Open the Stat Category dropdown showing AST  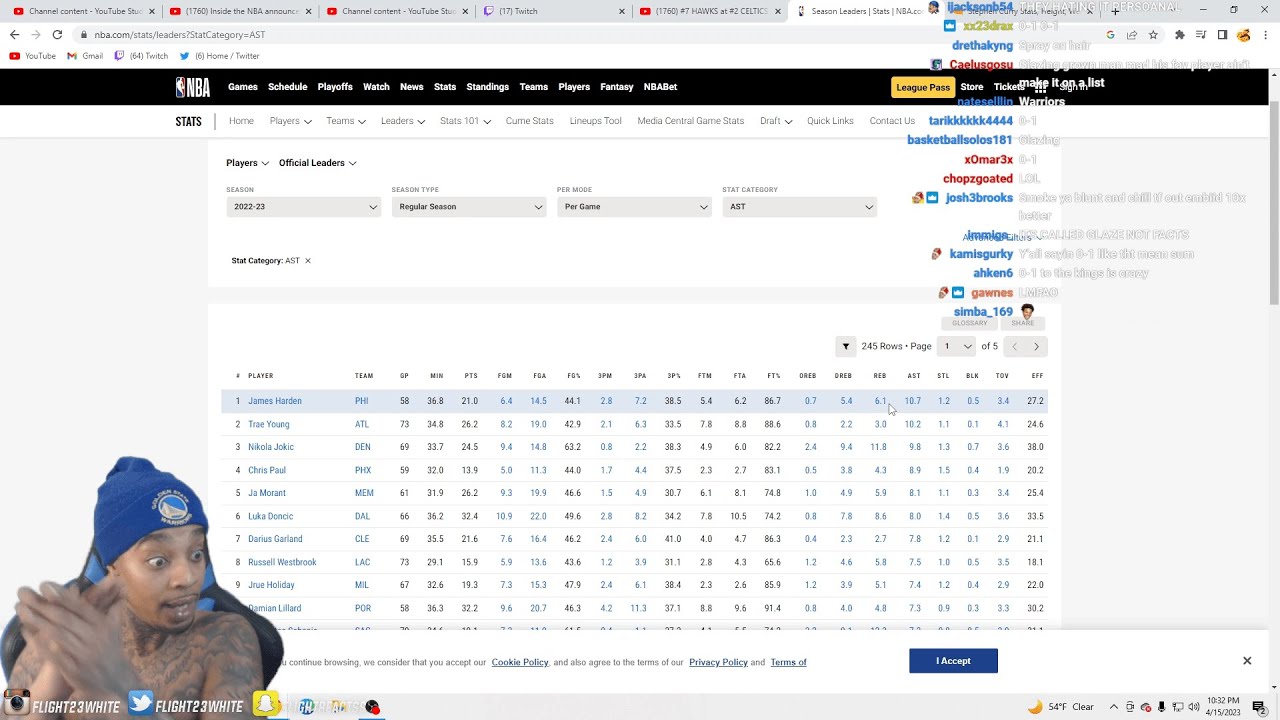pyautogui.click(x=800, y=207)
